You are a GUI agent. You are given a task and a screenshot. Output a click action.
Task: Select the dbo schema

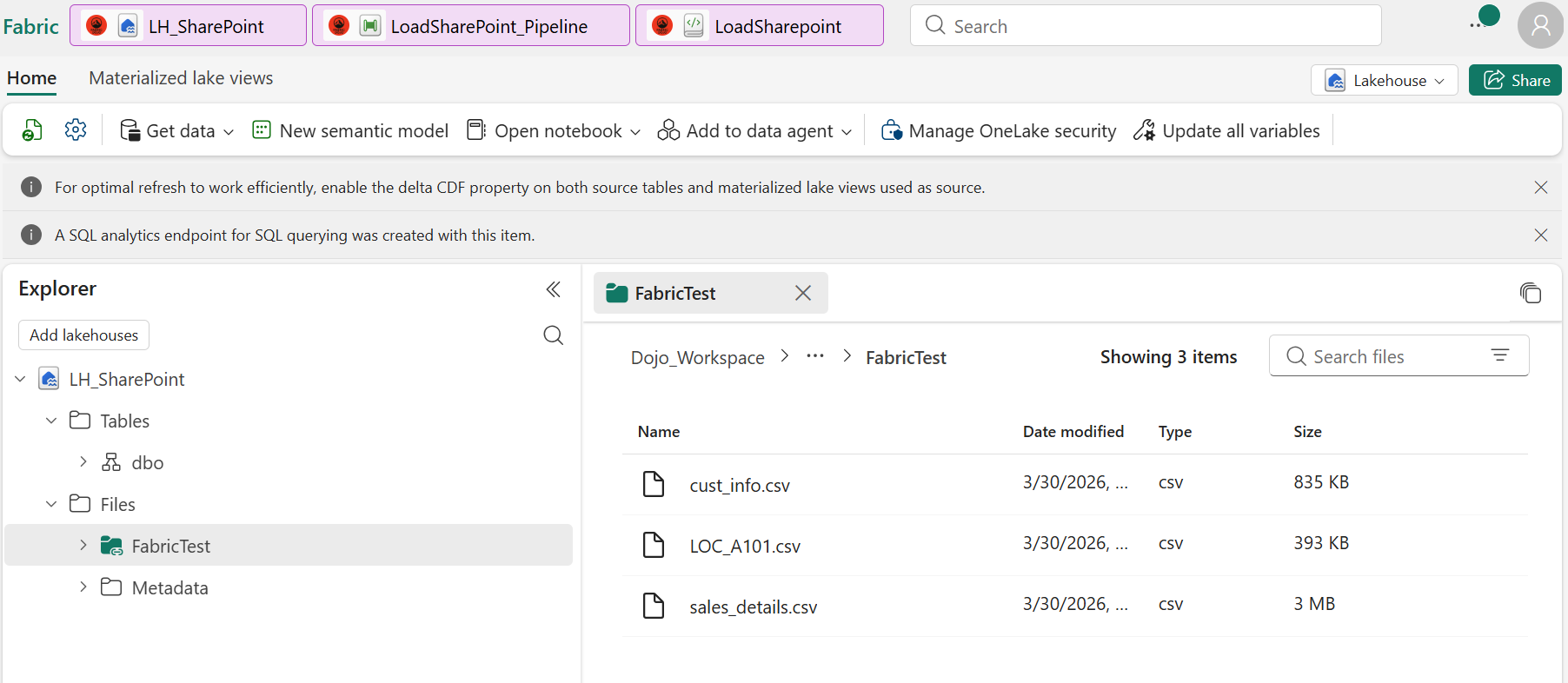(147, 462)
